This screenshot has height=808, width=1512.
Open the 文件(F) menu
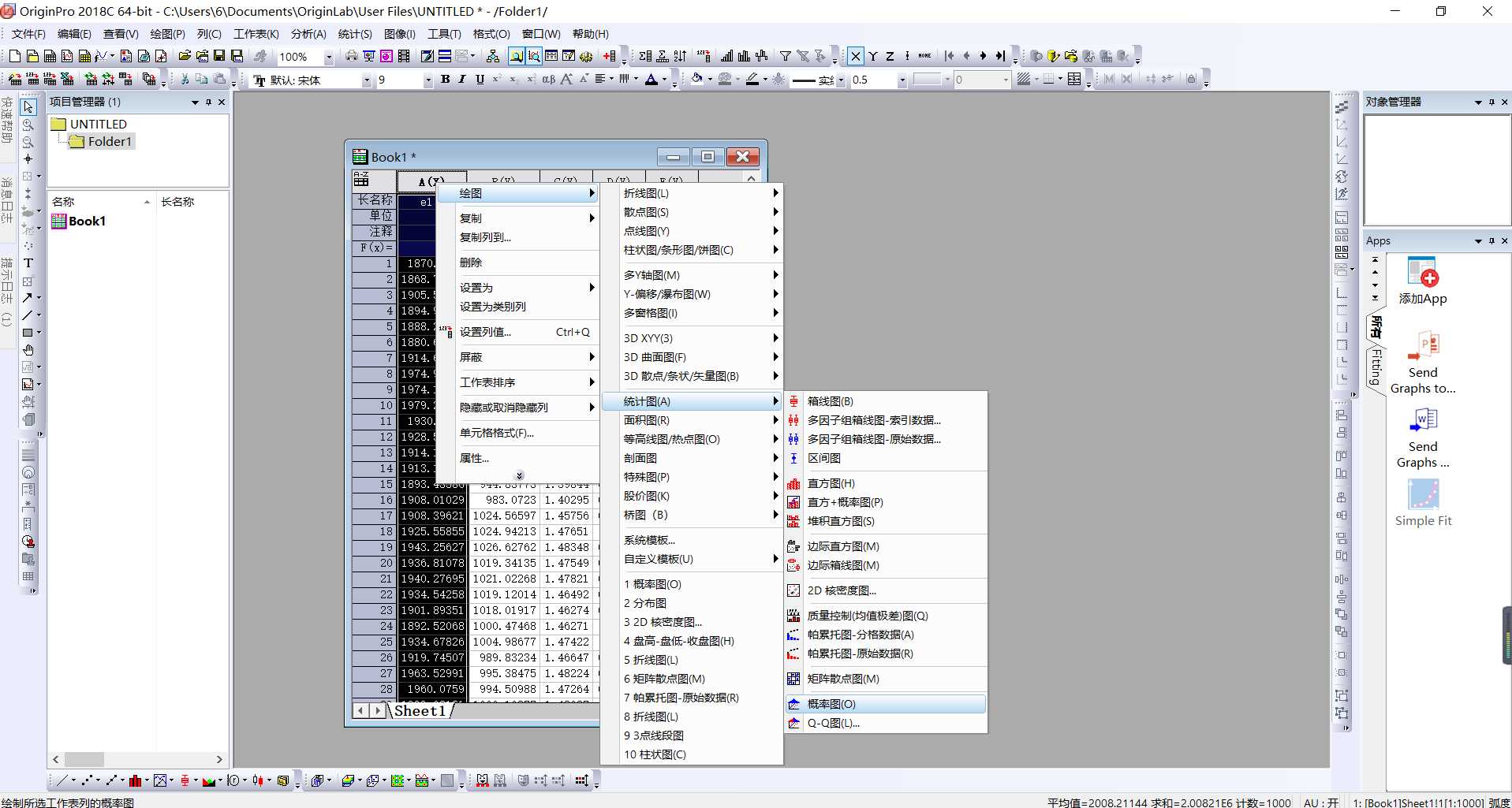click(x=28, y=34)
